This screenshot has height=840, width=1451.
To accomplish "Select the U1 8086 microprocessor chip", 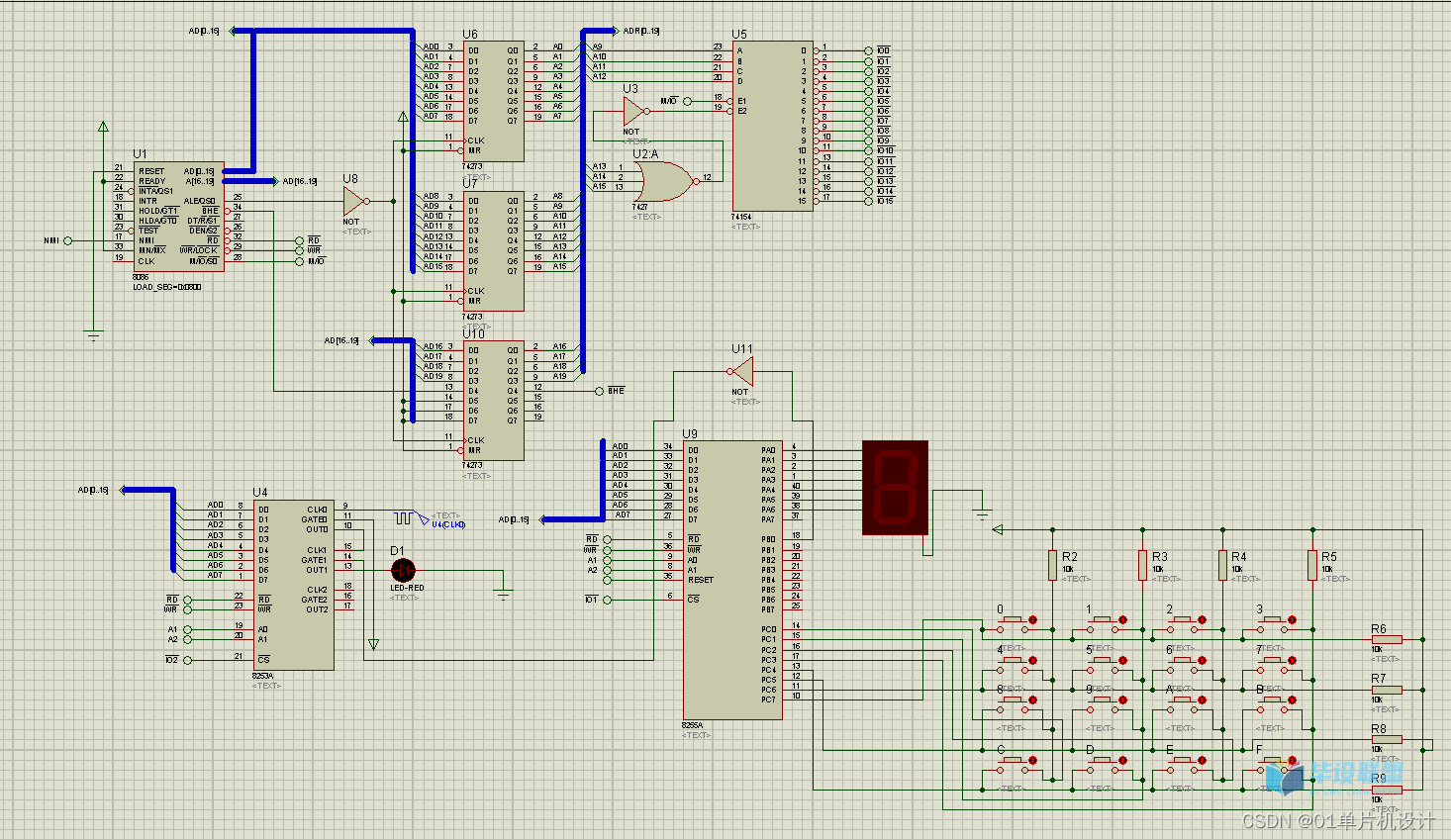I will (178, 217).
